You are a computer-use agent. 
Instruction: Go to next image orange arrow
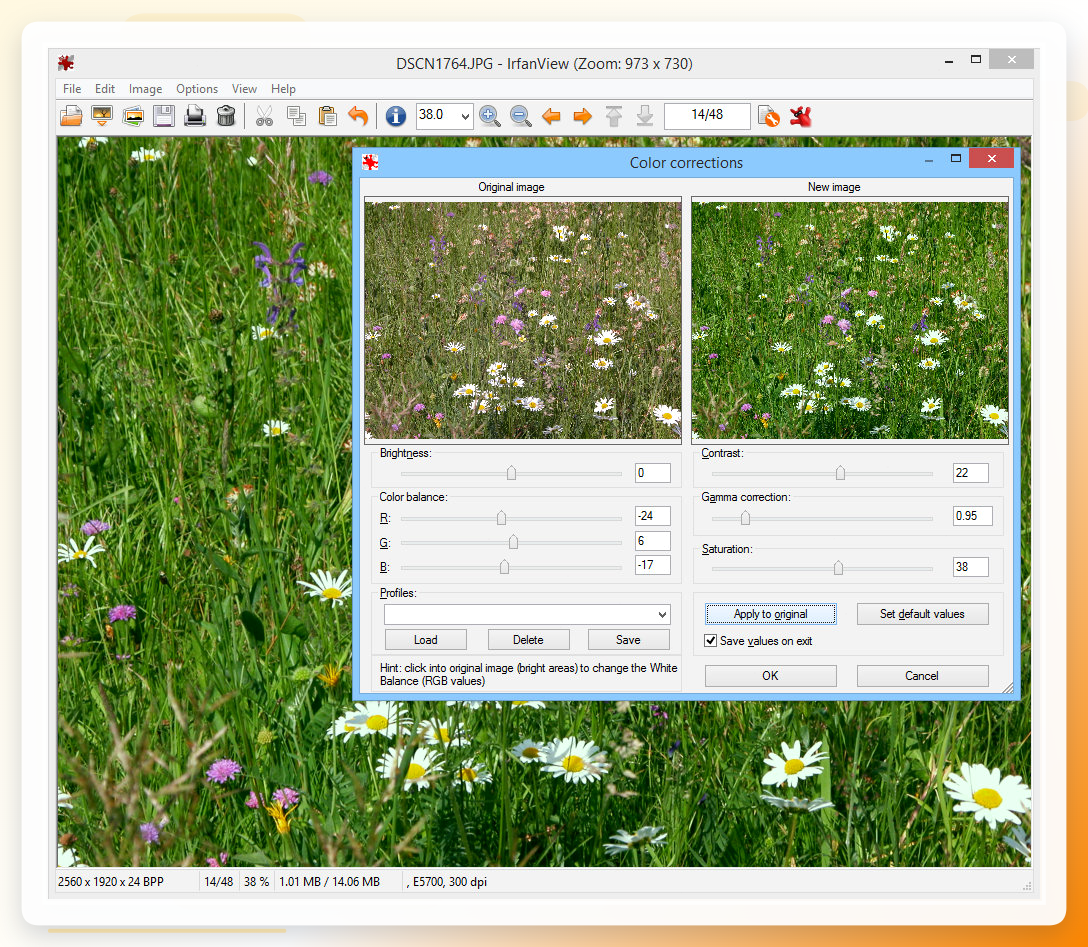(583, 116)
